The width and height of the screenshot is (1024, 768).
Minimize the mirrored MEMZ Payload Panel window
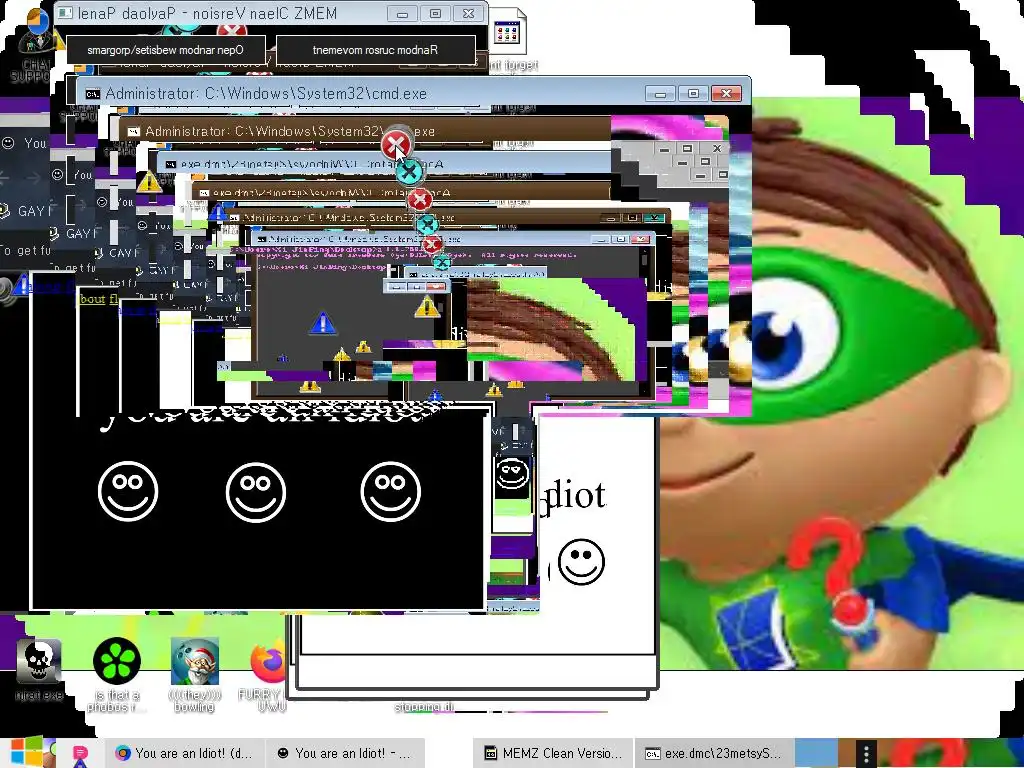(402, 13)
